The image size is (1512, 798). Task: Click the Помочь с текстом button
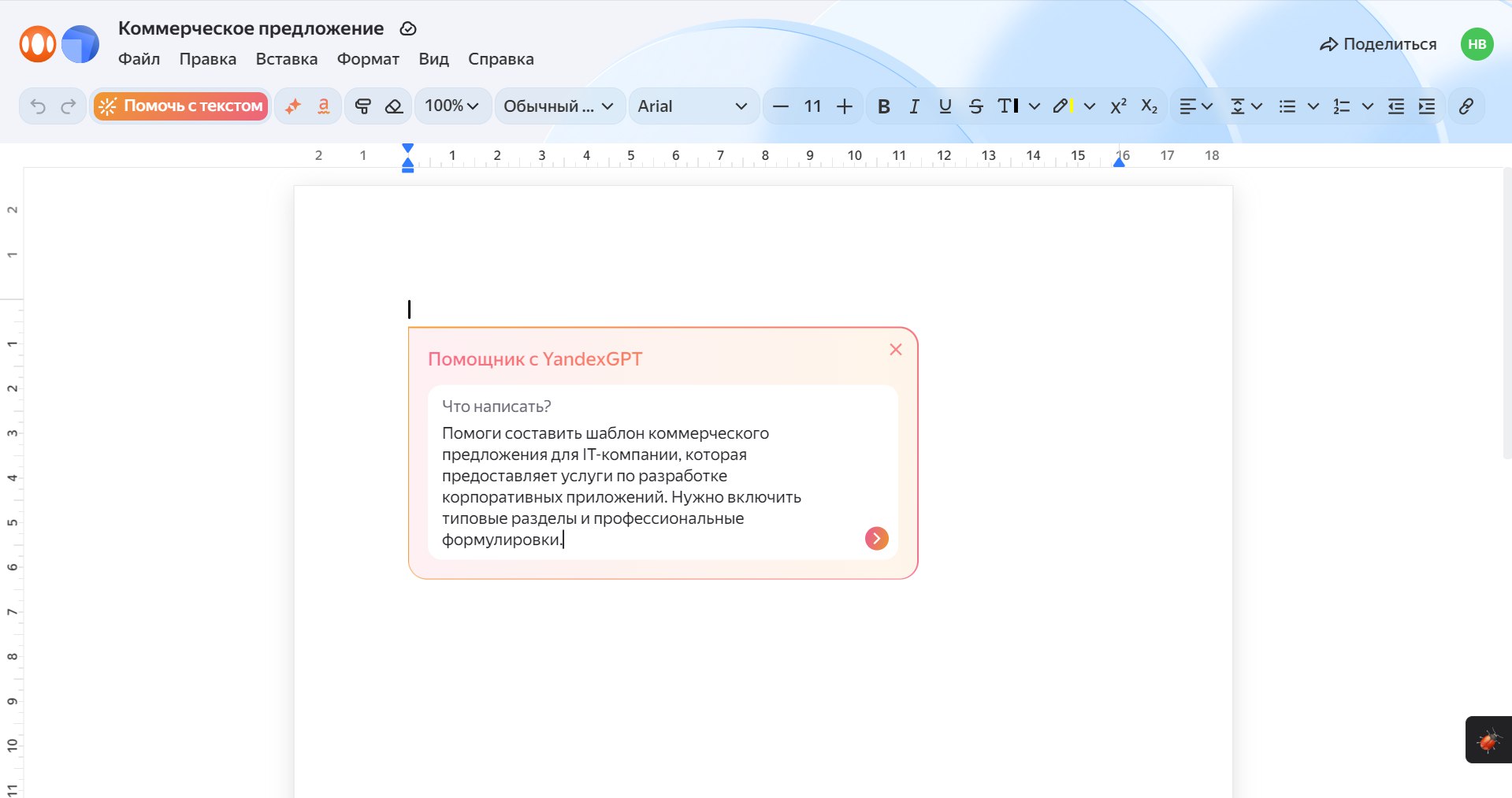(x=180, y=106)
